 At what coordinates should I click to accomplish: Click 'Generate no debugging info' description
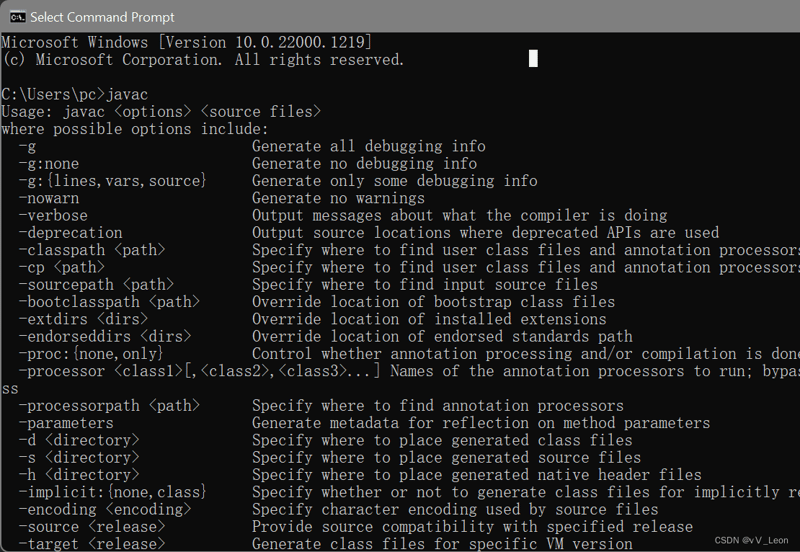tap(364, 164)
